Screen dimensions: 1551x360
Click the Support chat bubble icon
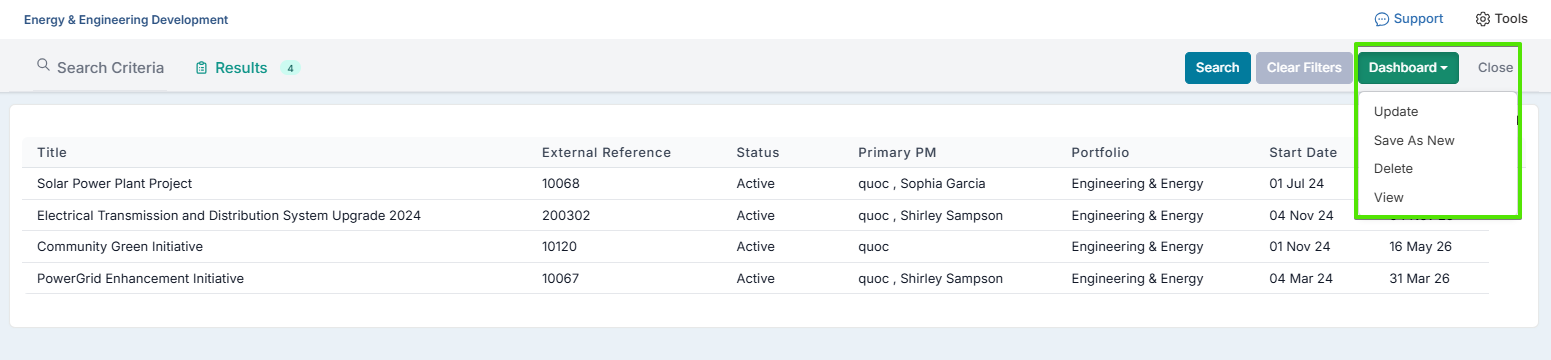pyautogui.click(x=1382, y=19)
